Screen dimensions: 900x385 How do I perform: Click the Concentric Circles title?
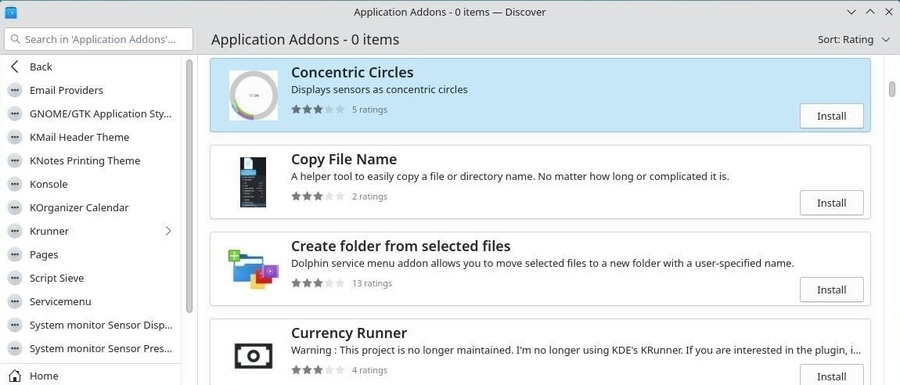352,72
